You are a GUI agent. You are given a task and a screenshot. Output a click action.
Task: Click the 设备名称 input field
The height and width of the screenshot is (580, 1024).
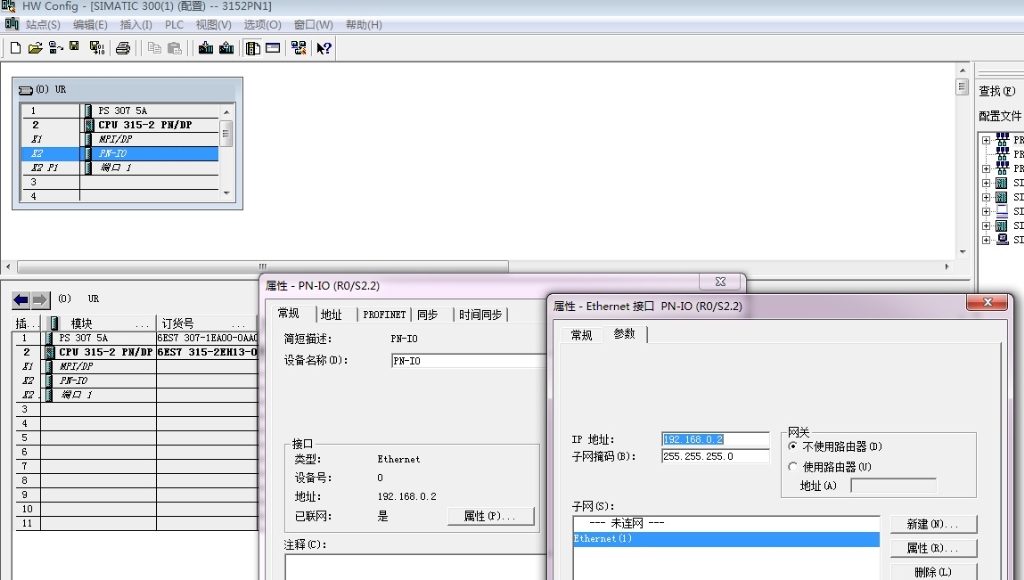coord(468,361)
